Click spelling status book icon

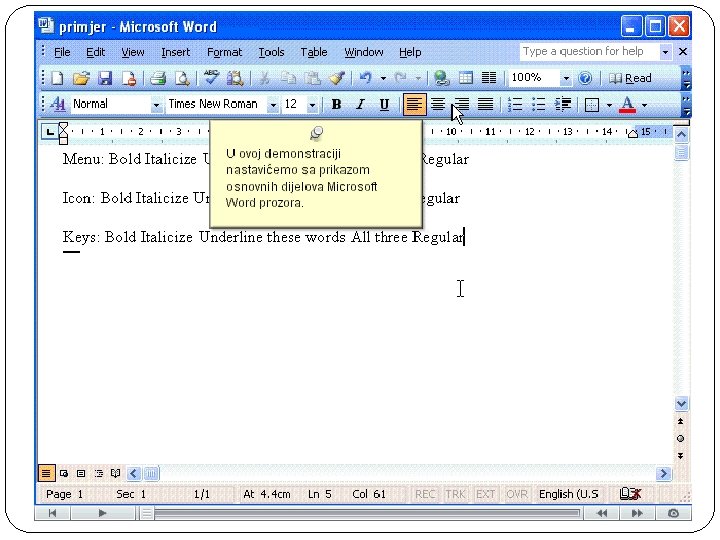630,494
